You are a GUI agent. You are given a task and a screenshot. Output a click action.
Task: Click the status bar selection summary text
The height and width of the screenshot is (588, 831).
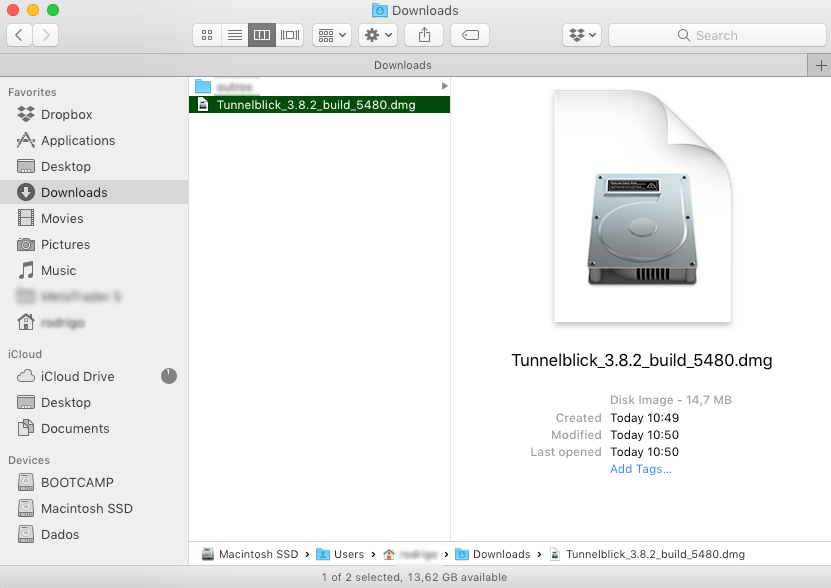pyautogui.click(x=414, y=577)
